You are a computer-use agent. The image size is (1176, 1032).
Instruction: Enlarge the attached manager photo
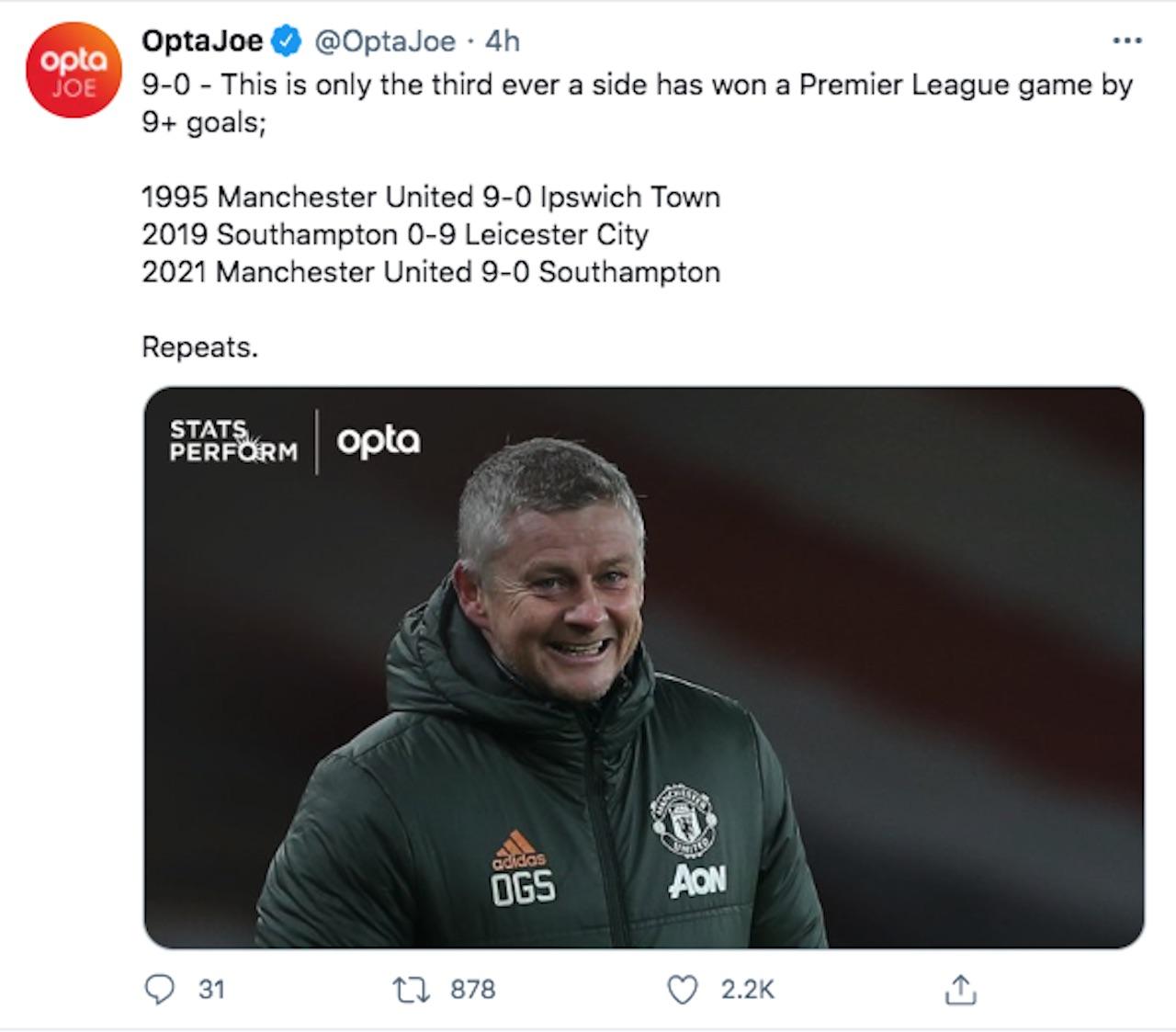point(644,667)
